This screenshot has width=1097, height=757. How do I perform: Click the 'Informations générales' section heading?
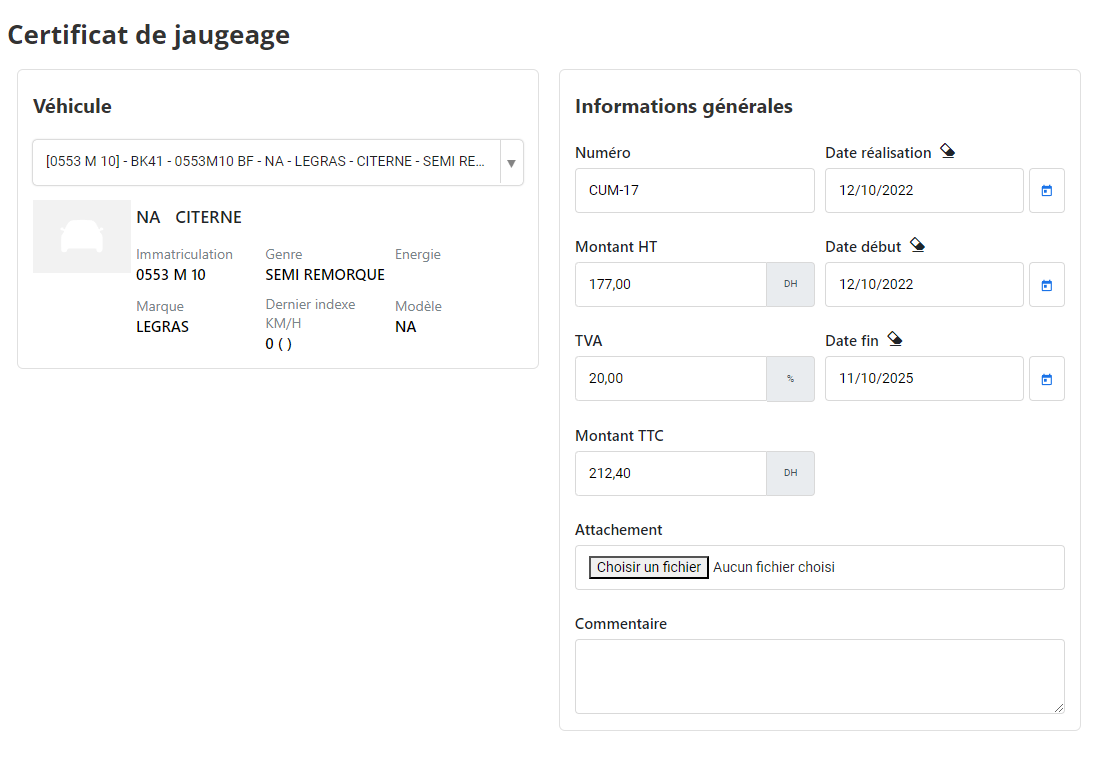[684, 106]
